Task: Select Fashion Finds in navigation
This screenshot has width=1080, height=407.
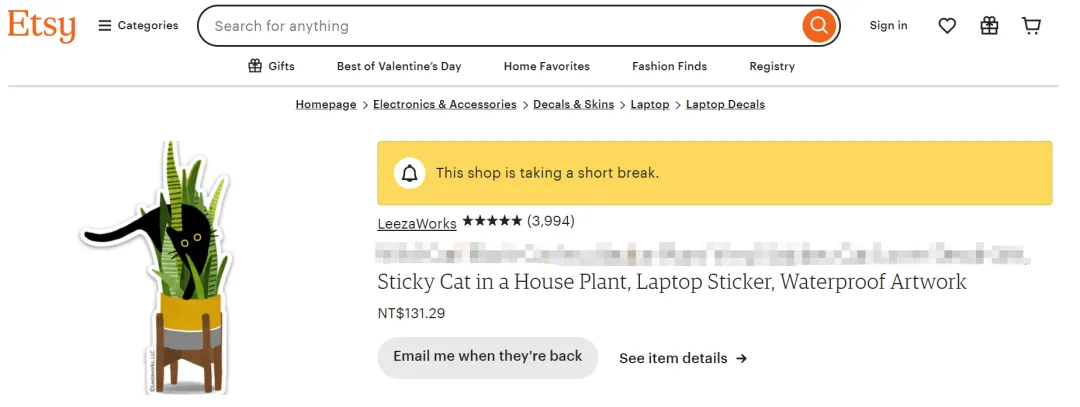Action: click(x=669, y=66)
